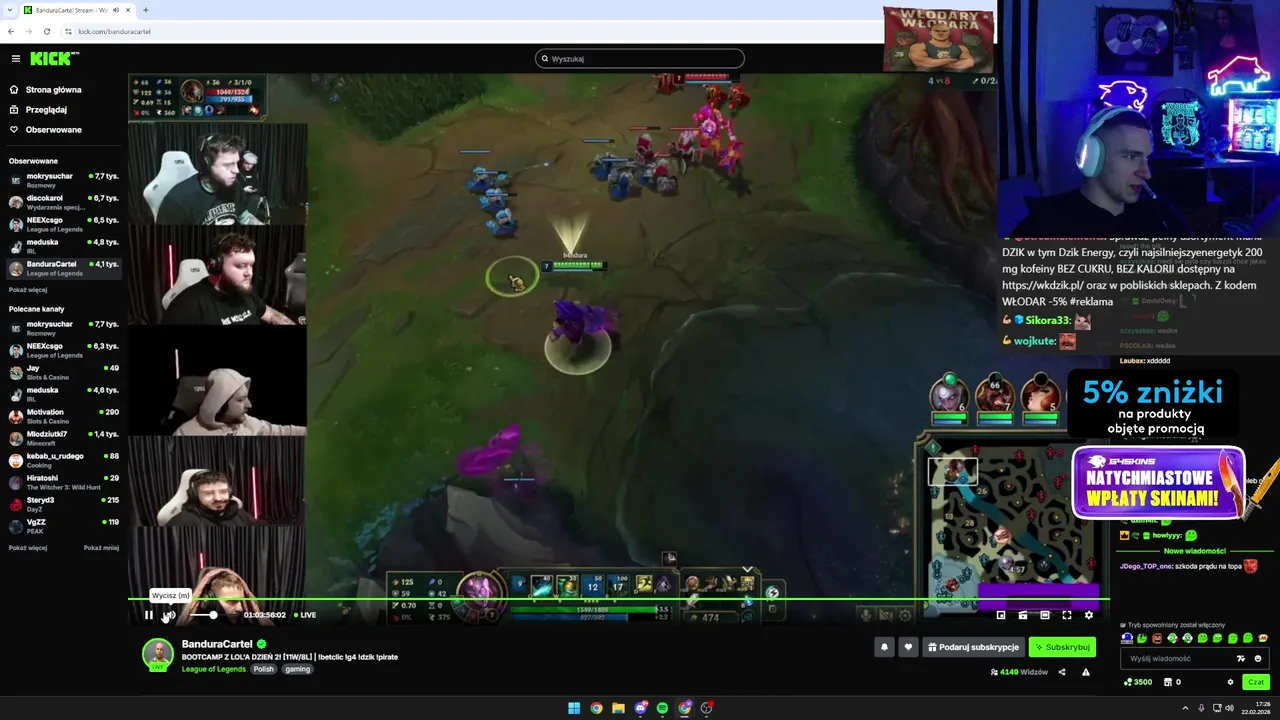Image resolution: width=1280 pixels, height=720 pixels.
Task: Open the hamburger sidebar menu
Action: [15, 59]
